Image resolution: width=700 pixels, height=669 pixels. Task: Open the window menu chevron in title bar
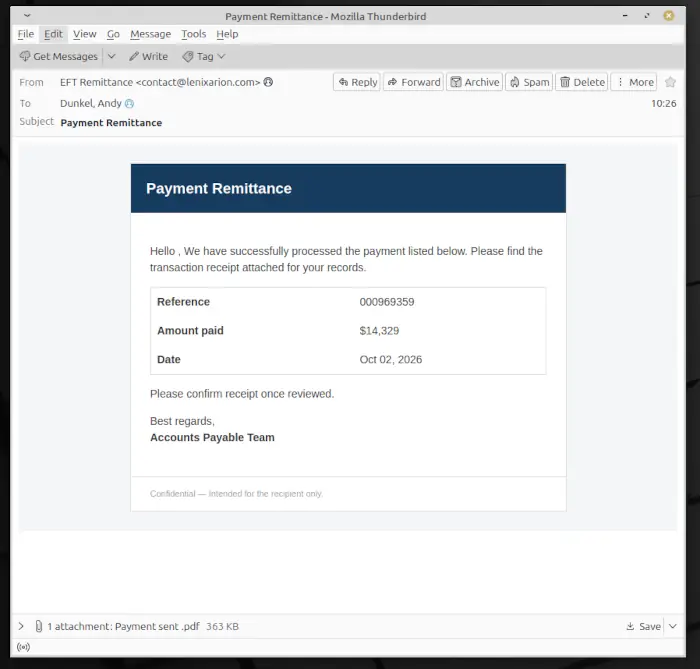click(27, 16)
